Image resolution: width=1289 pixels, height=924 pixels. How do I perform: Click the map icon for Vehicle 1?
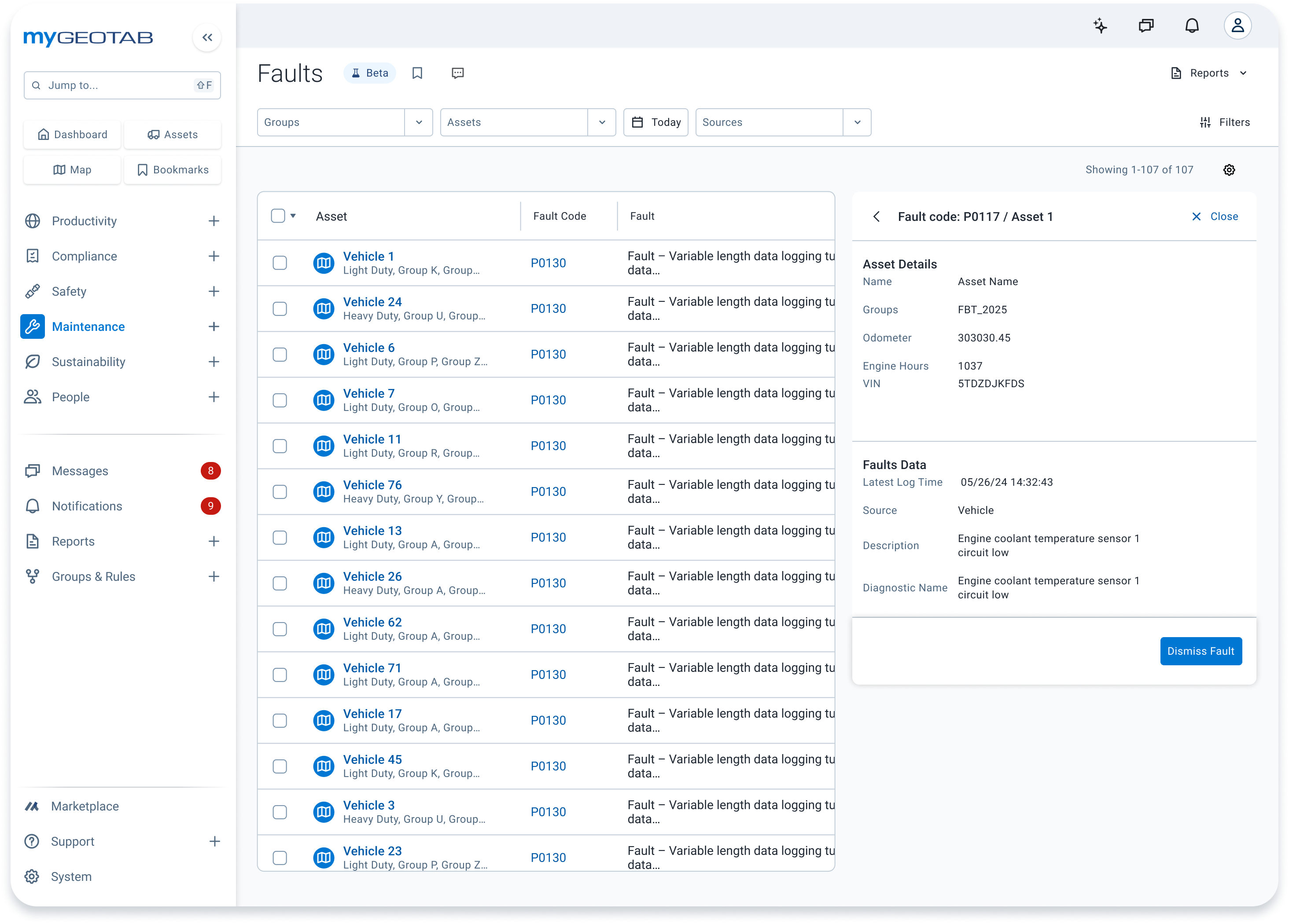tap(324, 263)
